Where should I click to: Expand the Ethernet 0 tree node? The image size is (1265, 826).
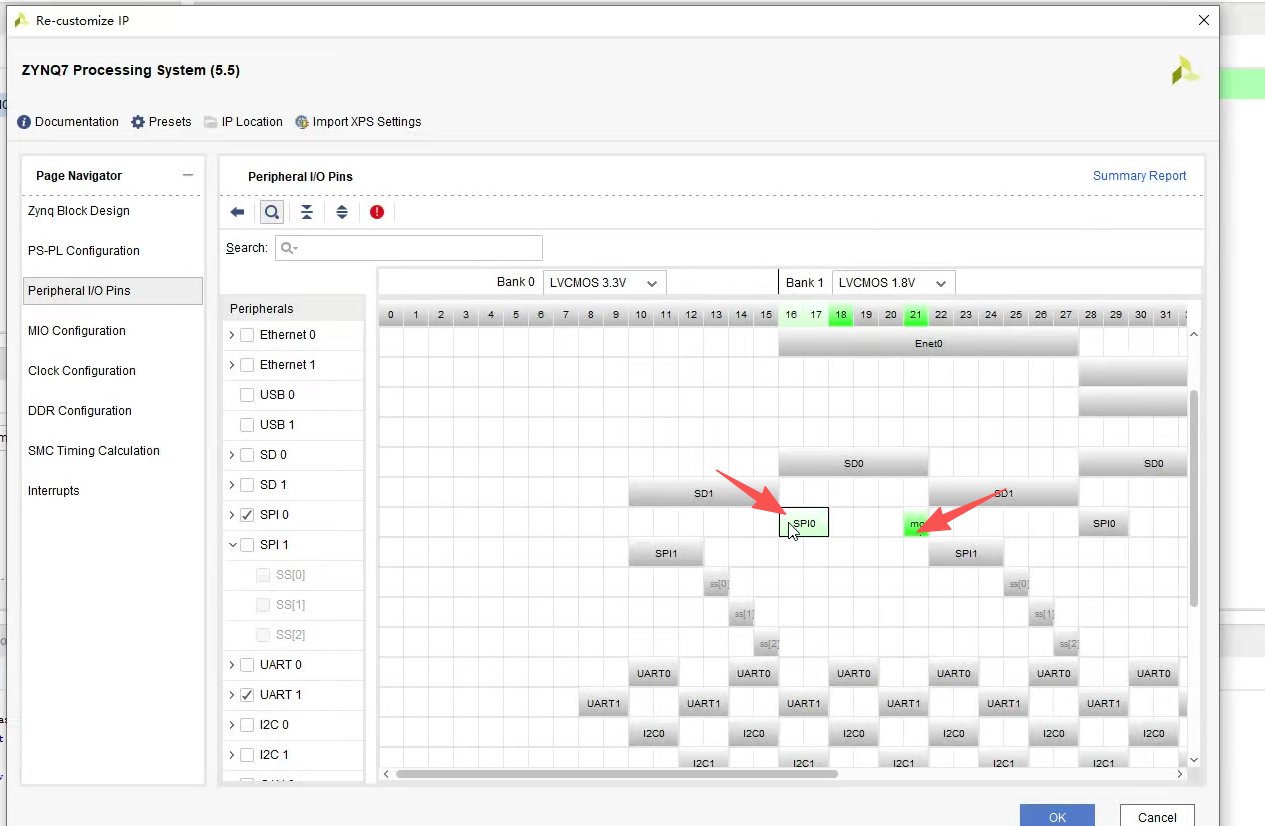pos(232,335)
